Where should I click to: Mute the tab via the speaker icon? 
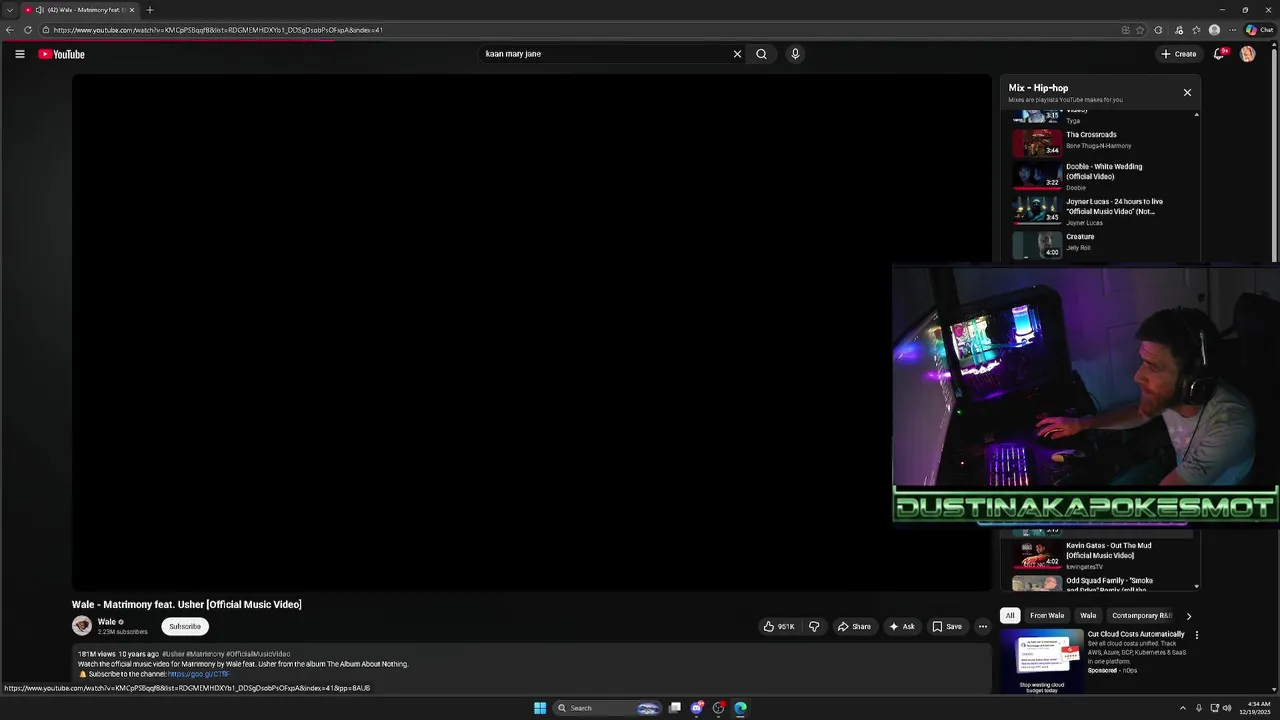[x=39, y=10]
